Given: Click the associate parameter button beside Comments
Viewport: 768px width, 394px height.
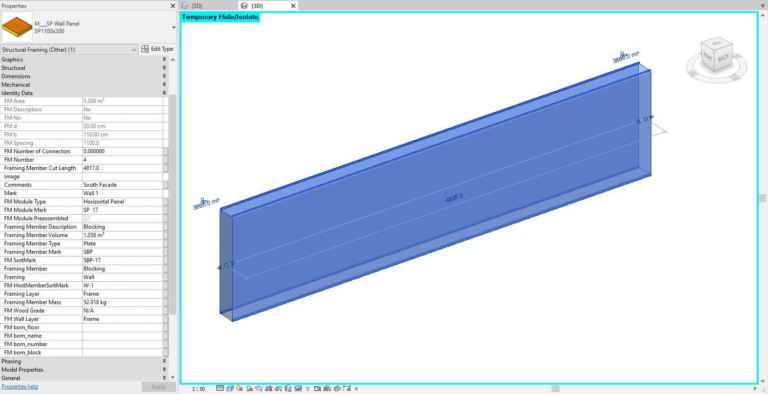Looking at the screenshot, I should point(166,185).
